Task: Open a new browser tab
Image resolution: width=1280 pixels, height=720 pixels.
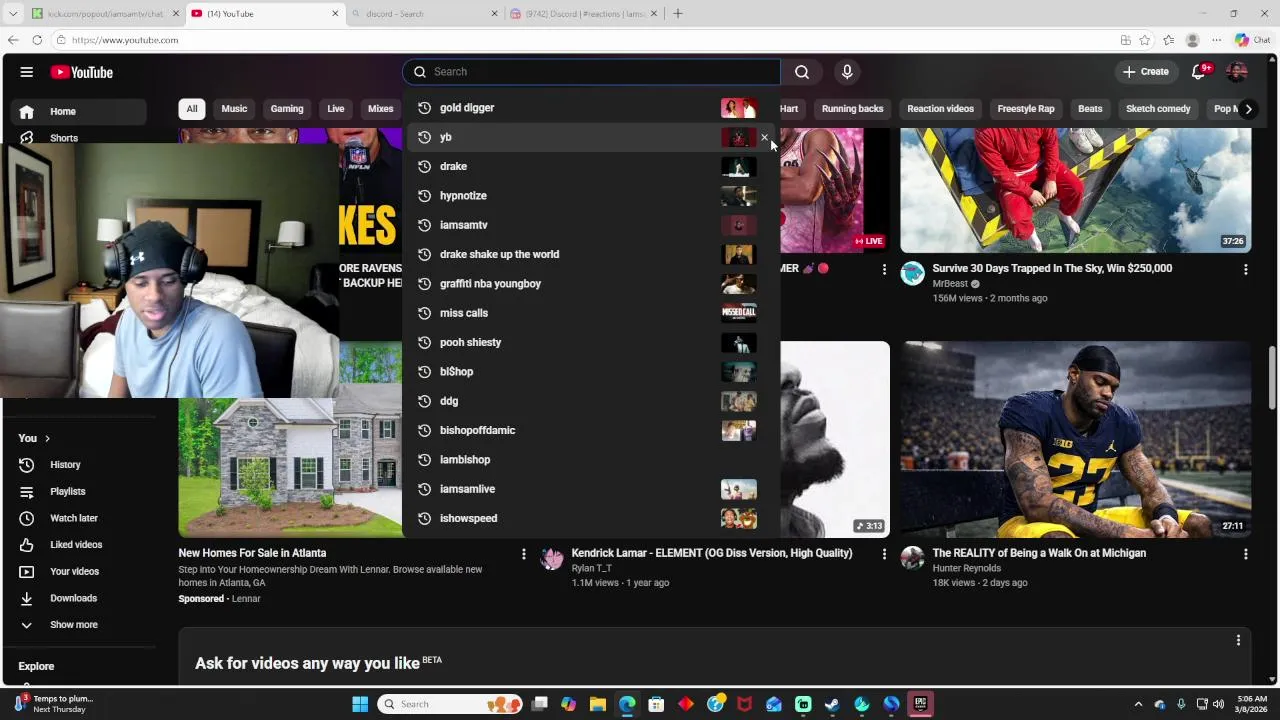Action: point(678,14)
